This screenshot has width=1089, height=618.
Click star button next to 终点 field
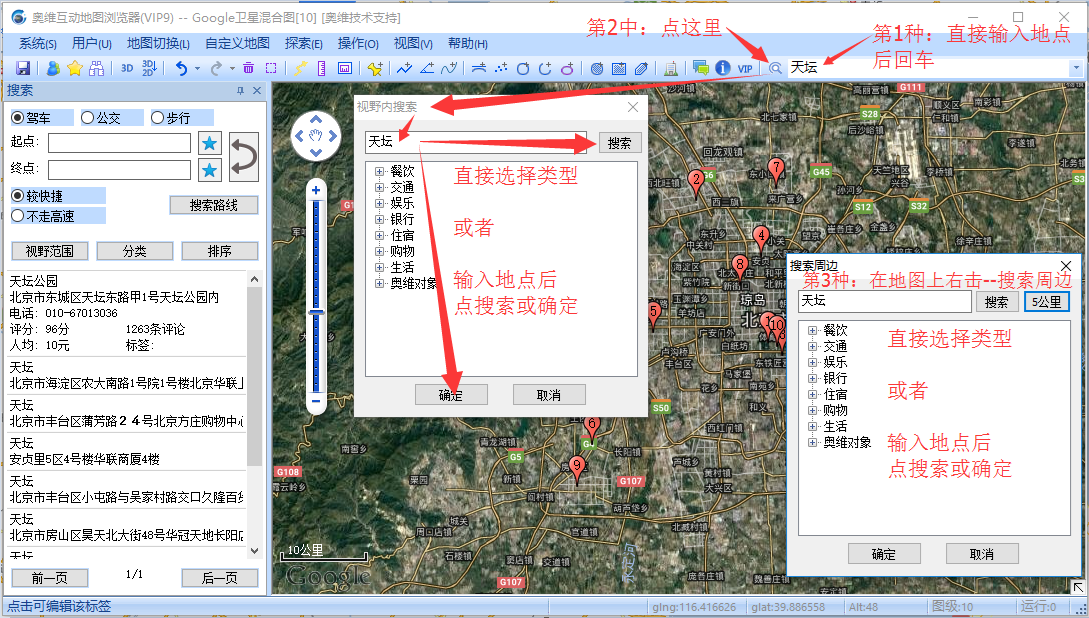click(209, 169)
